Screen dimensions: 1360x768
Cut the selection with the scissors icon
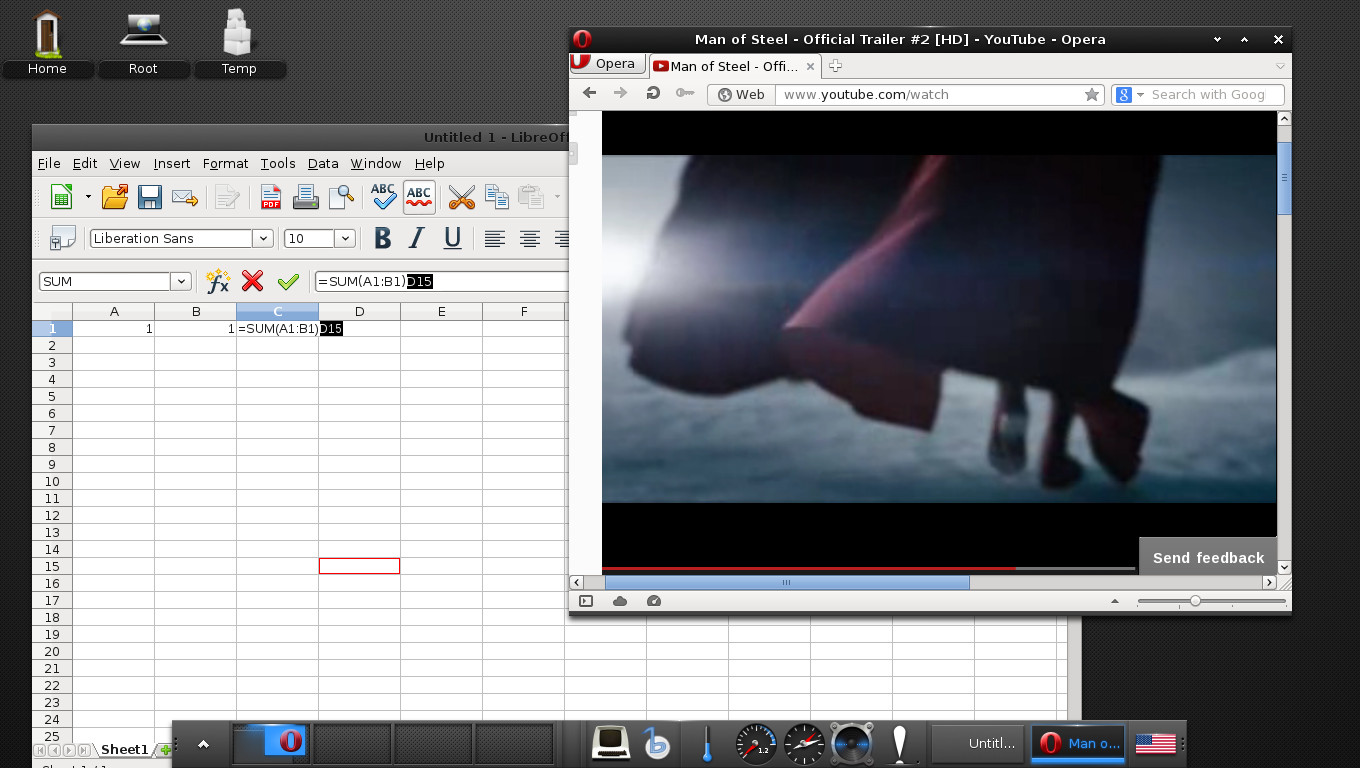461,197
